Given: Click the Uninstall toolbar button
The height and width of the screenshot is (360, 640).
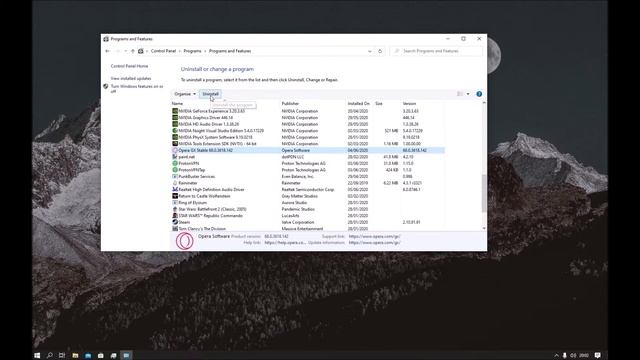Looking at the screenshot, I should click(211, 94).
